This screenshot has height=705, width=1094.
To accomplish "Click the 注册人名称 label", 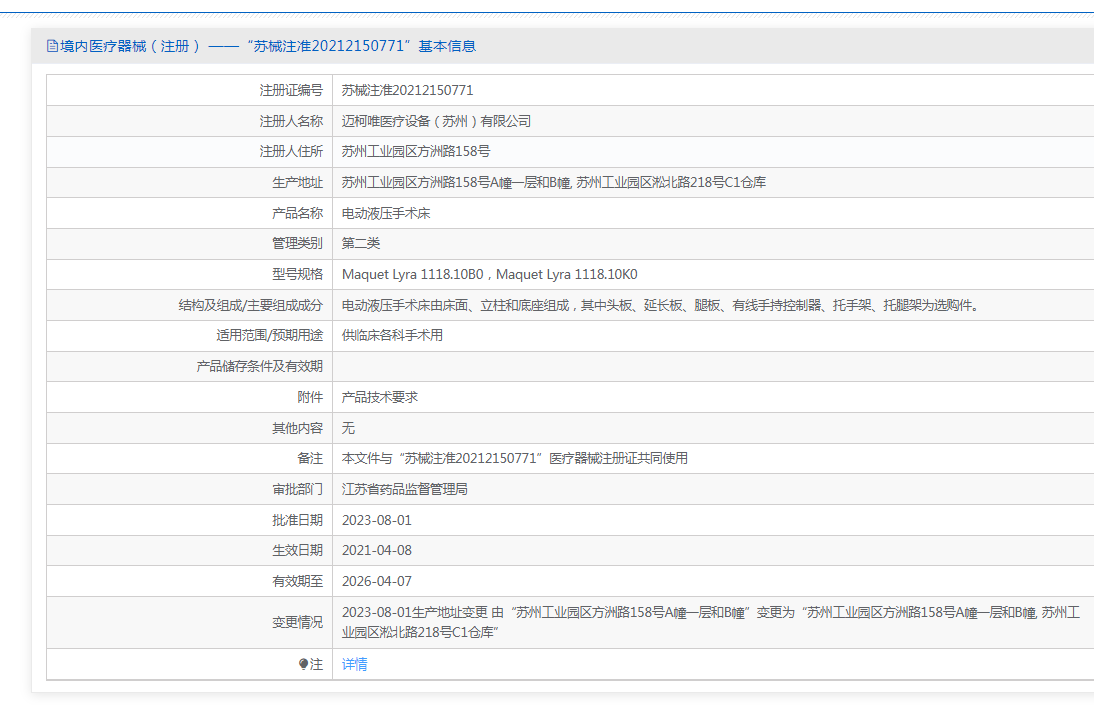I will (x=291, y=121).
